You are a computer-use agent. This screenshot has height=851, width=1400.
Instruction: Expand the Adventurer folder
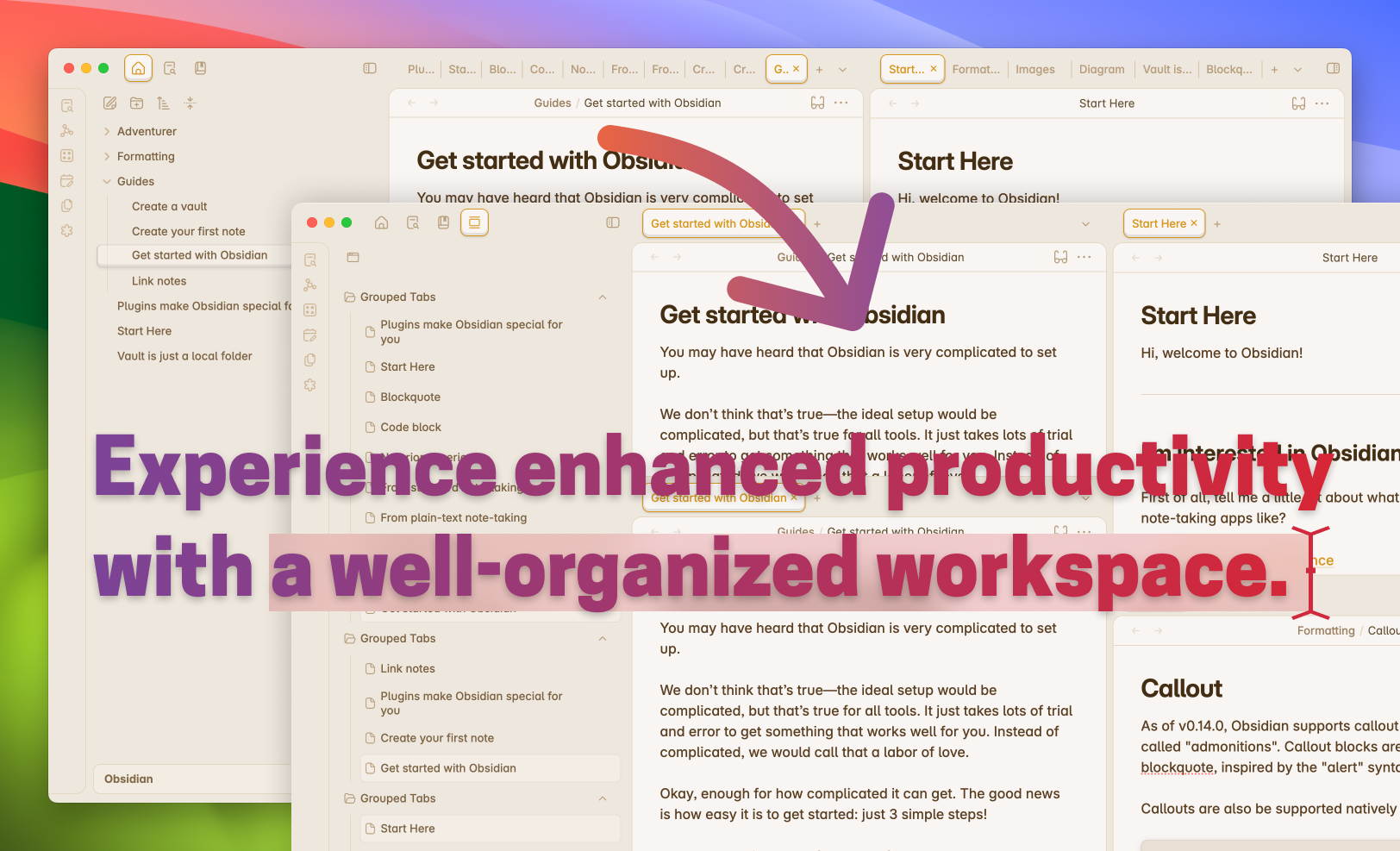[147, 131]
